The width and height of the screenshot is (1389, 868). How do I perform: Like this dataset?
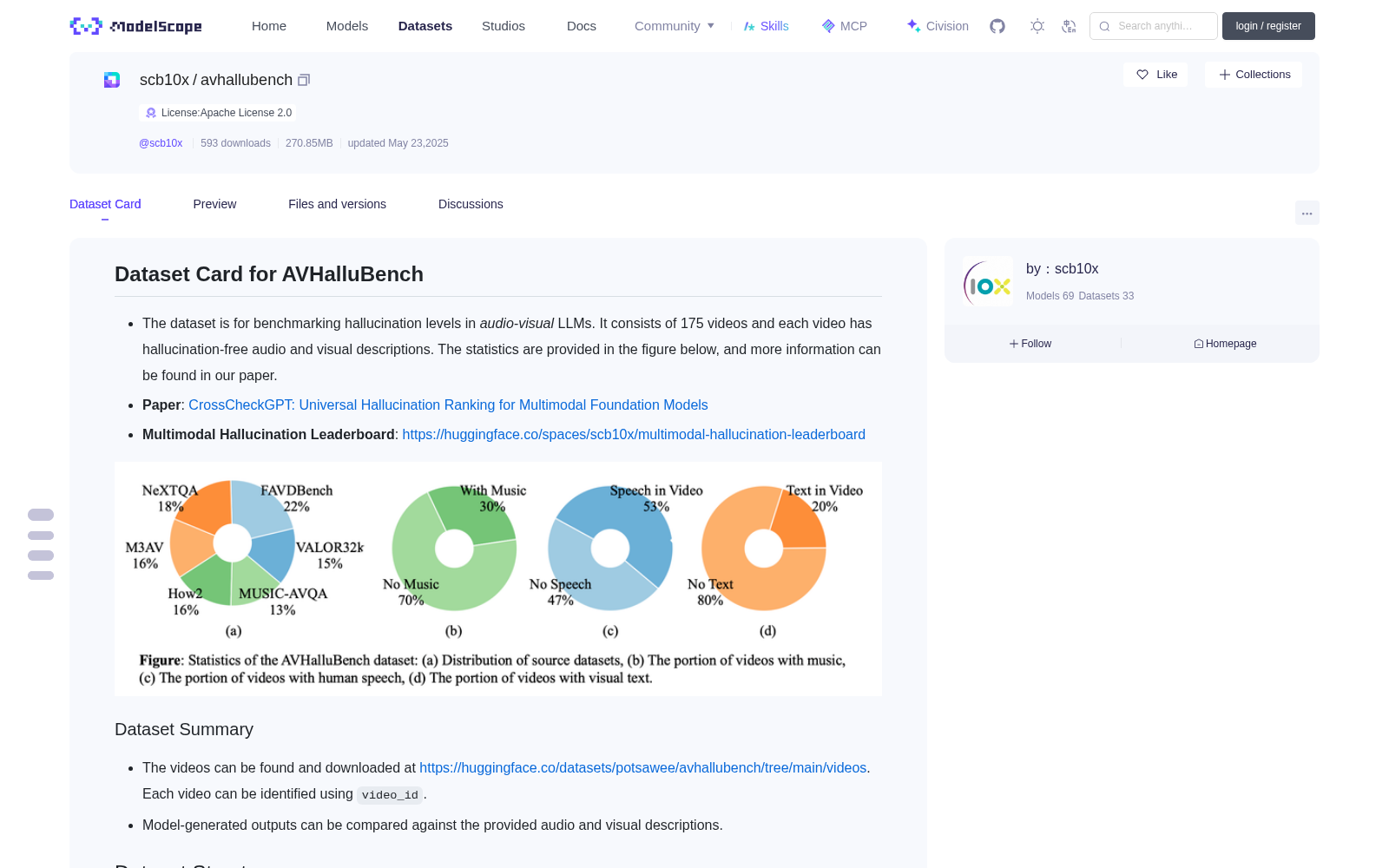click(1155, 75)
